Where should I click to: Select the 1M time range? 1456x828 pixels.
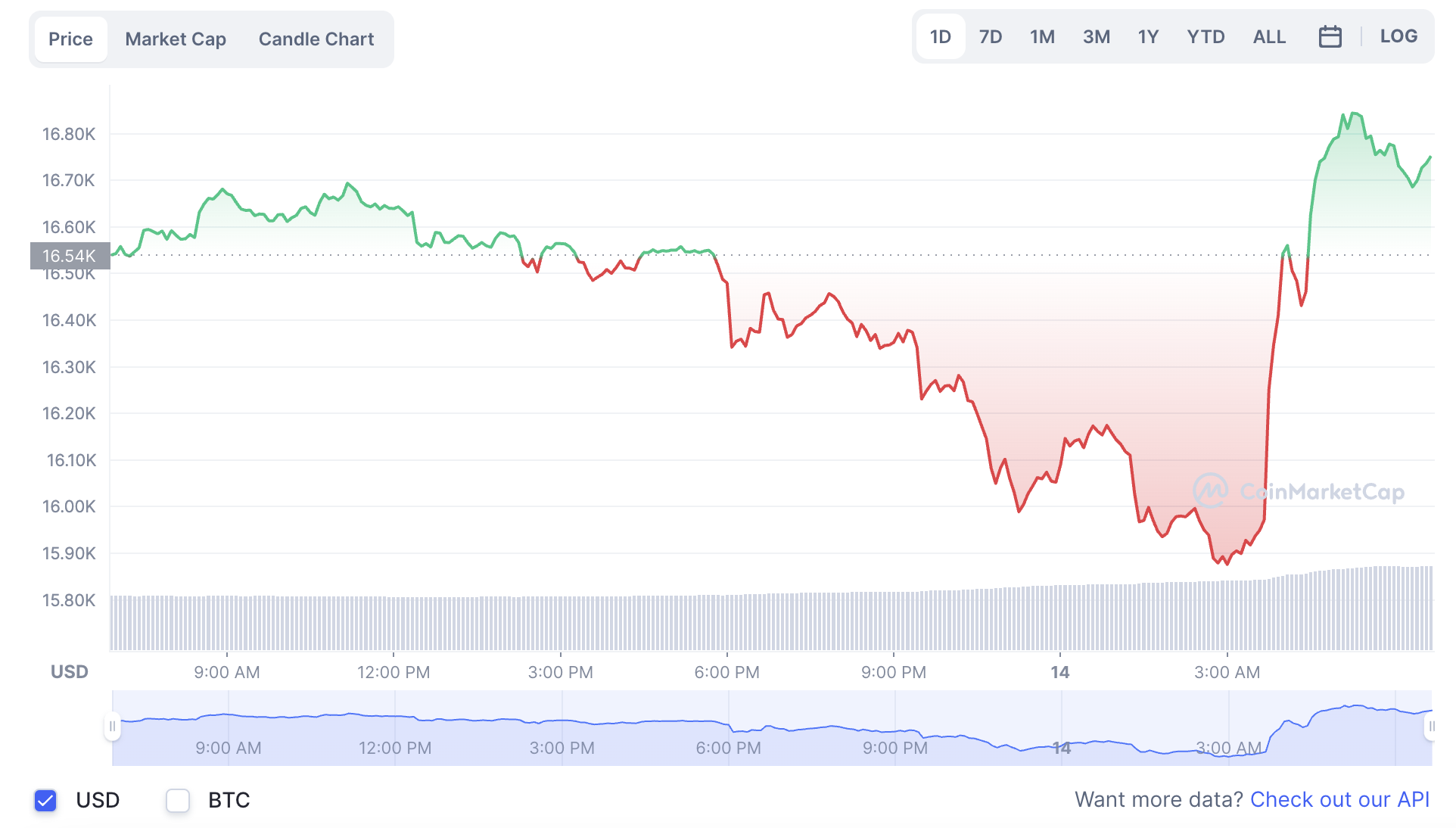[1042, 37]
